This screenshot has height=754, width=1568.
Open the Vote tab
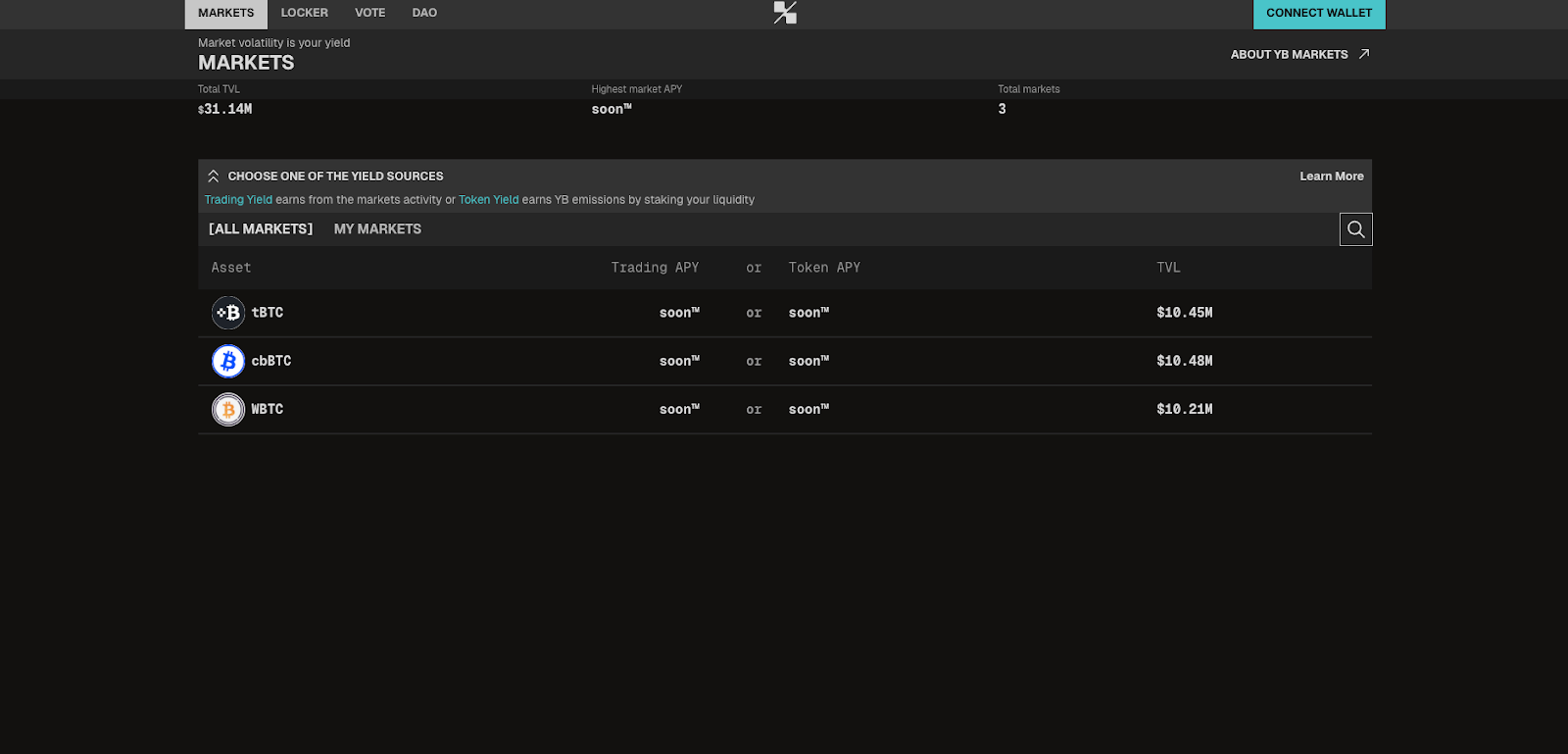pyautogui.click(x=369, y=13)
